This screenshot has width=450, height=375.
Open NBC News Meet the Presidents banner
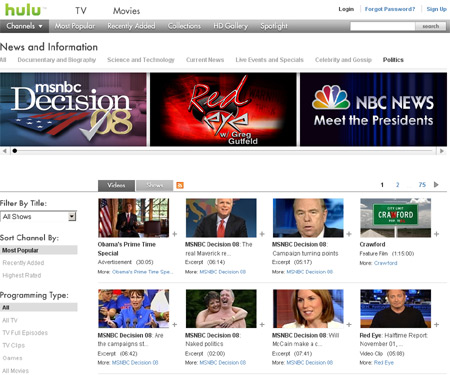[373, 109]
